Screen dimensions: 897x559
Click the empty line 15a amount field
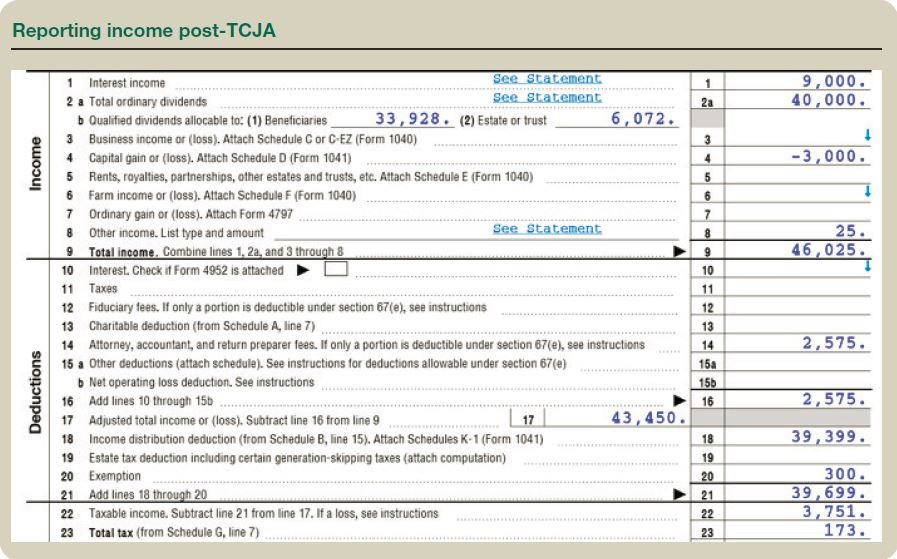coord(797,362)
